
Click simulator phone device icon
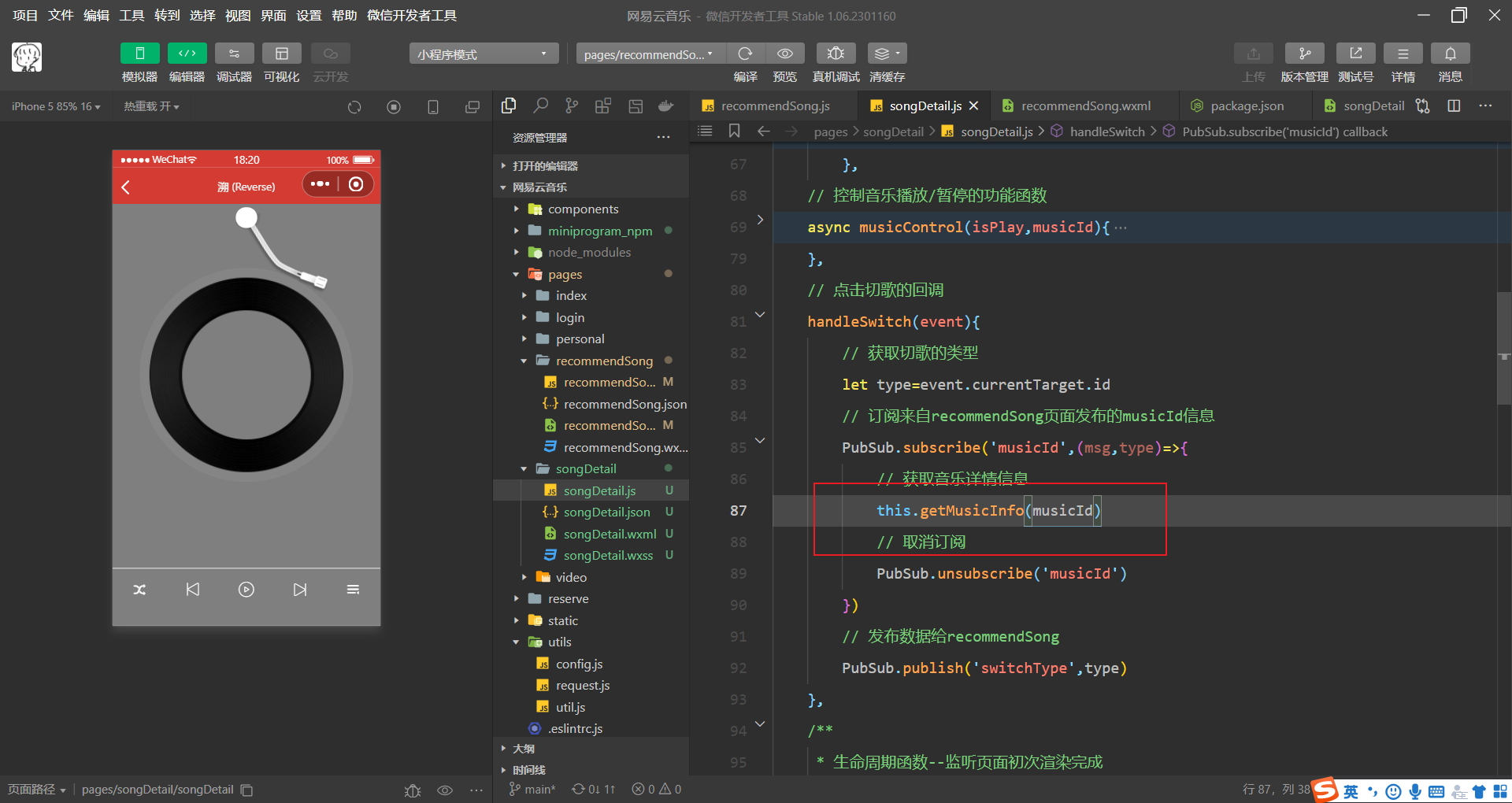tap(433, 107)
